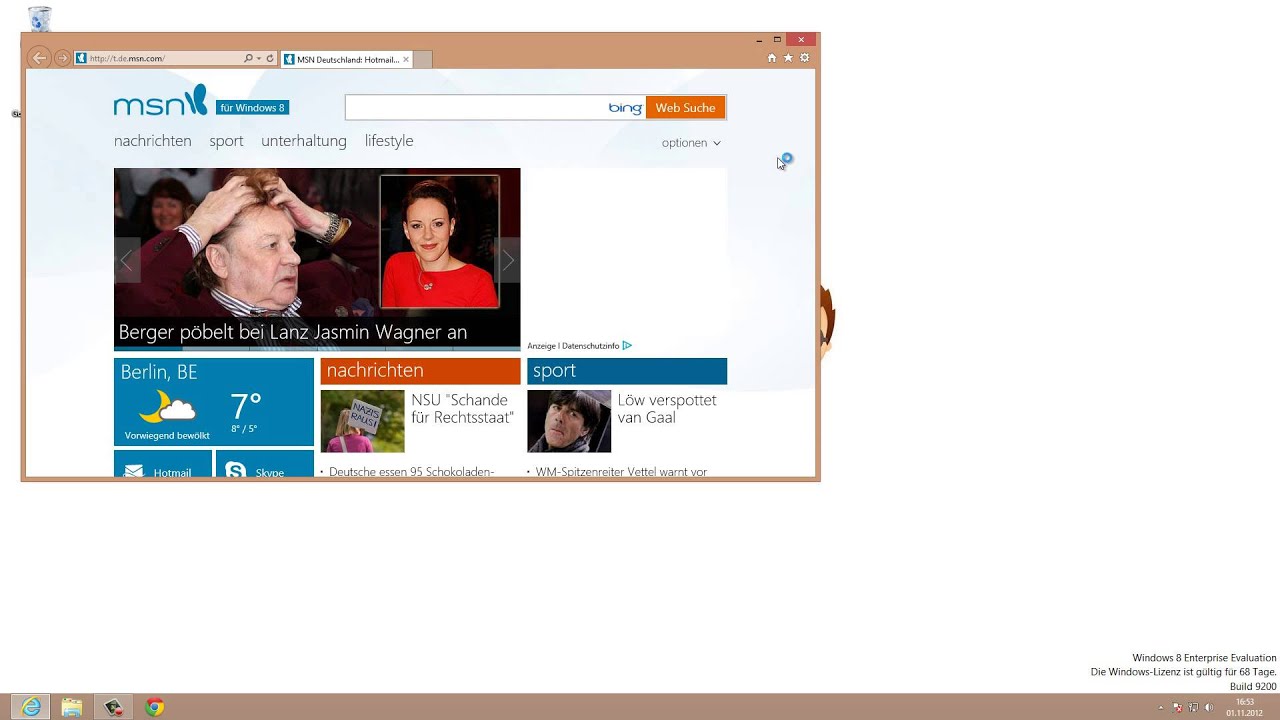
Task: Click the browser forward arrow button
Action: pos(62,58)
